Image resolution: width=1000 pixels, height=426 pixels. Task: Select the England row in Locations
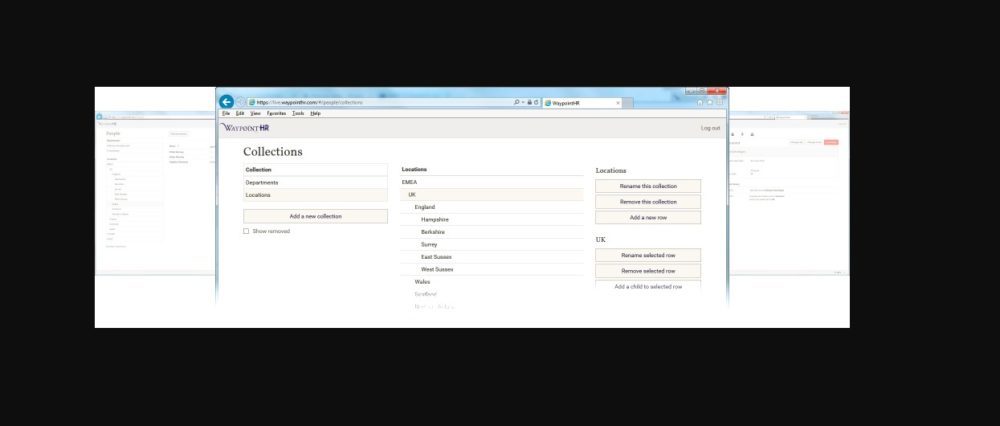[x=425, y=207]
